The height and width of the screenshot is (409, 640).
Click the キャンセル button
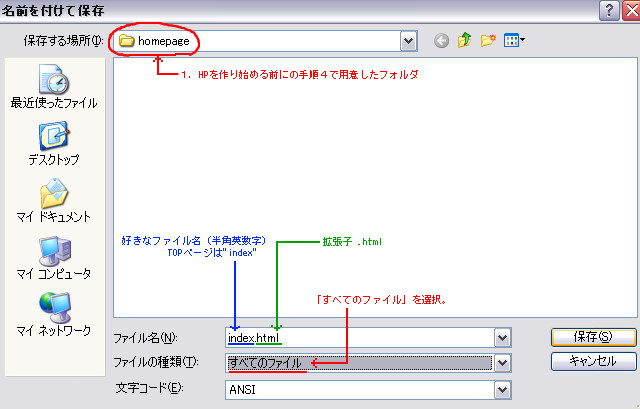coord(593,361)
